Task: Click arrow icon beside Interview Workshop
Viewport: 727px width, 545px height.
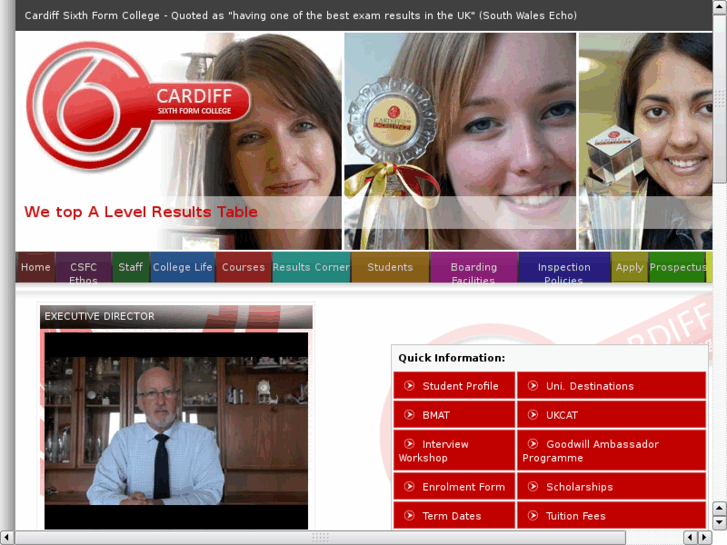Action: [x=409, y=444]
